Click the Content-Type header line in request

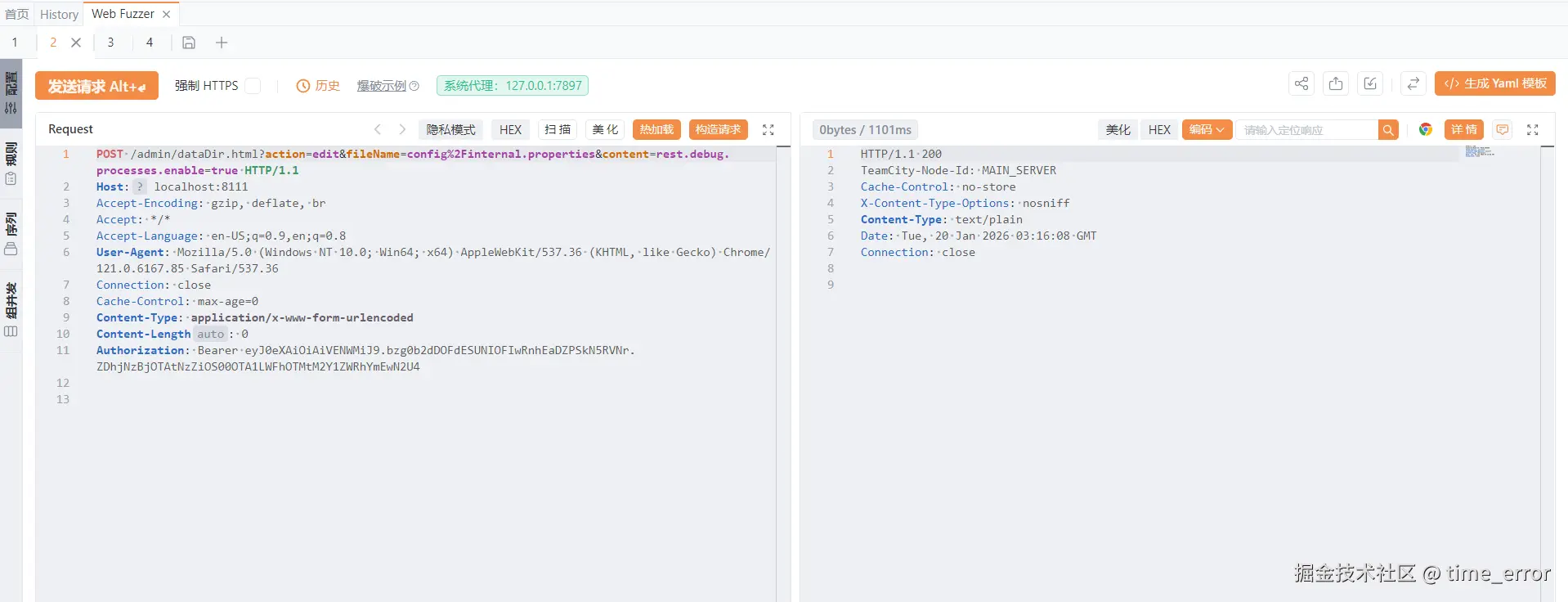coord(255,317)
